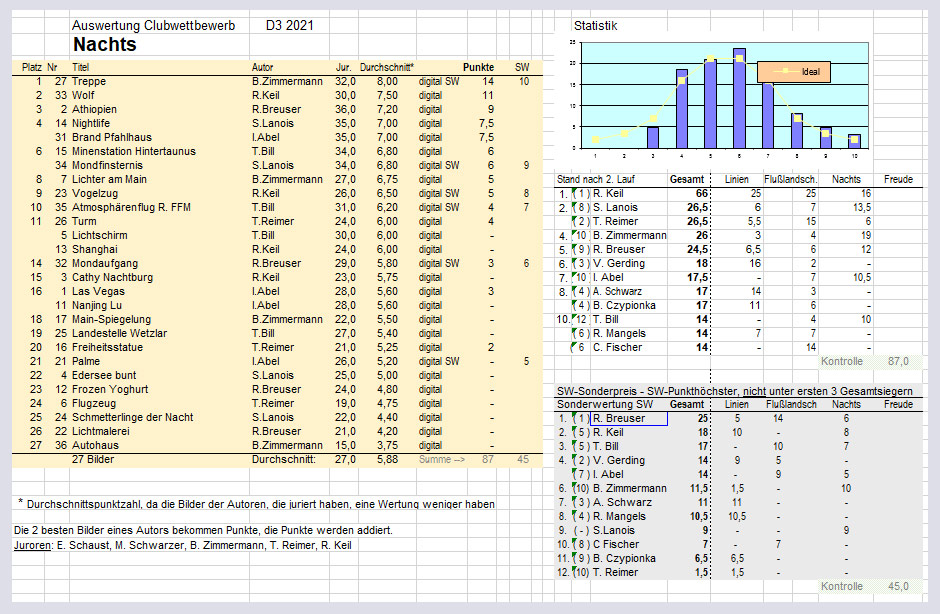940x614 pixels.
Task: Click the 'Turm' title cell
Action: coord(84,221)
